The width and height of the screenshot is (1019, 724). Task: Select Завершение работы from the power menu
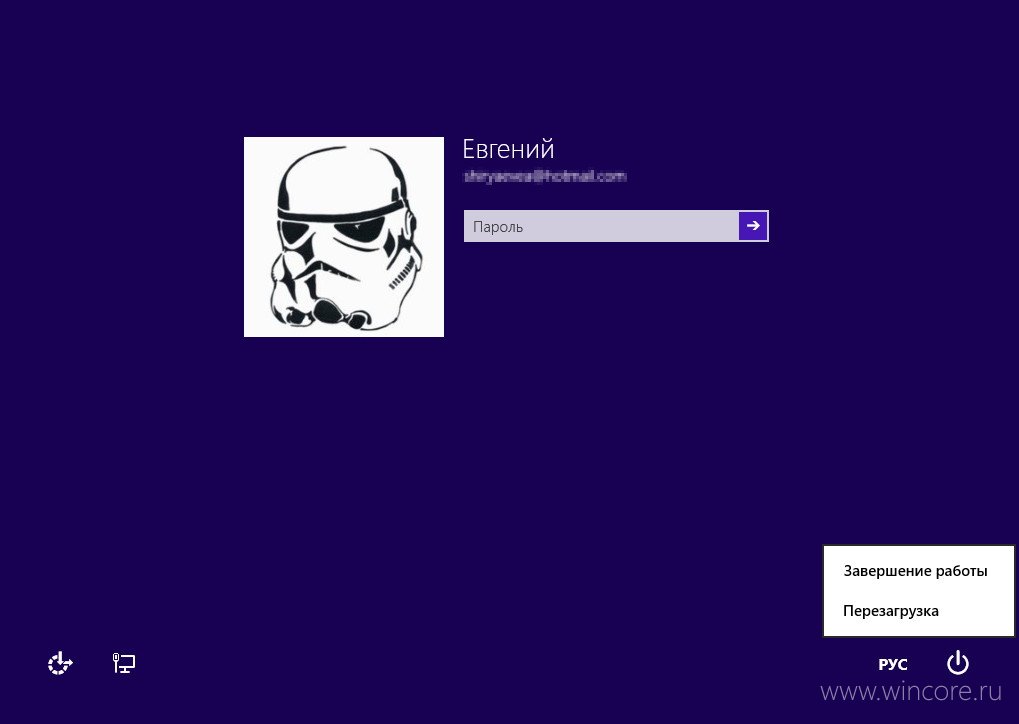pos(918,571)
